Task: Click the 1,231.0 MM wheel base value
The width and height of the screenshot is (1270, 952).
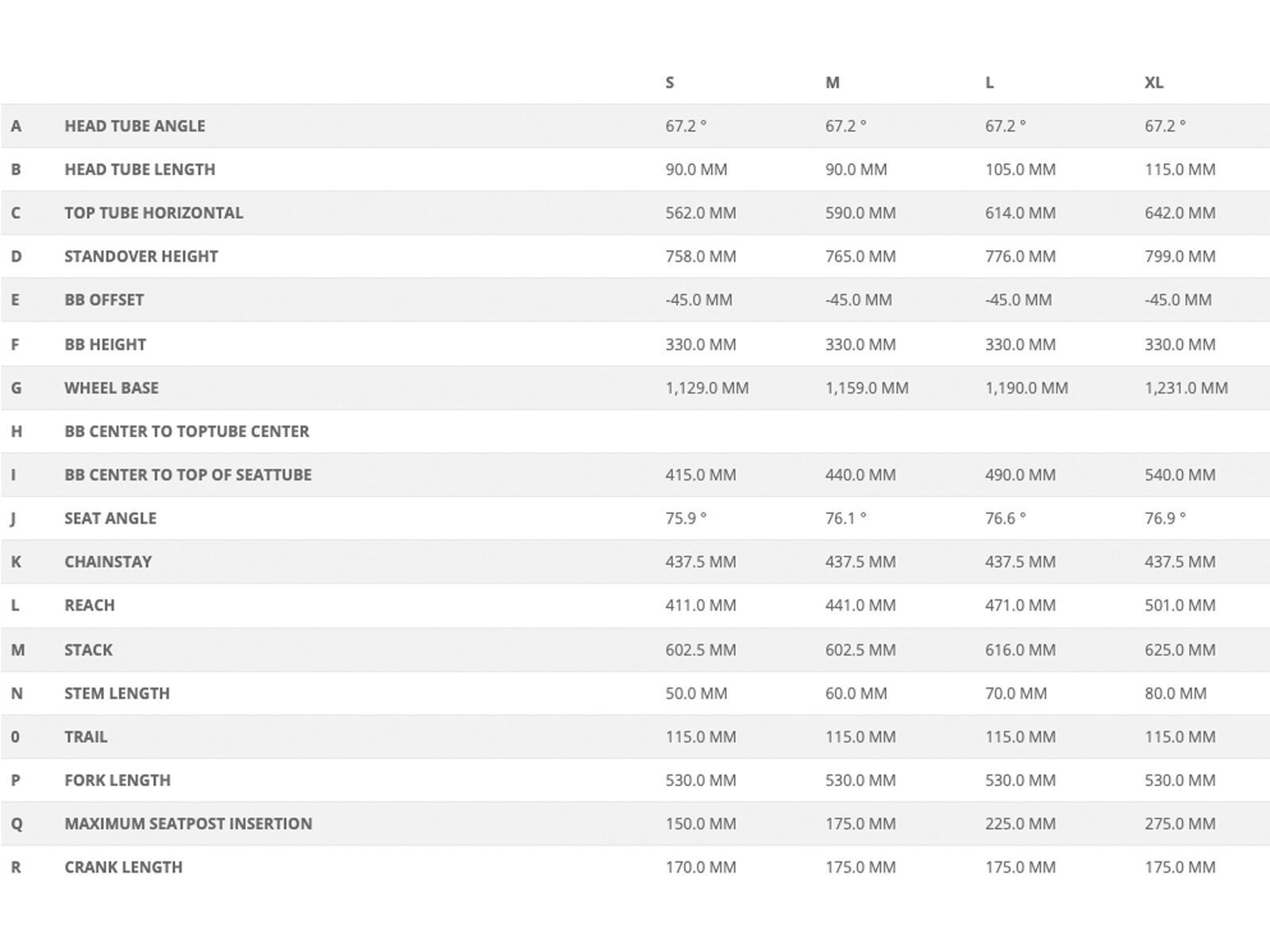Action: (1186, 388)
